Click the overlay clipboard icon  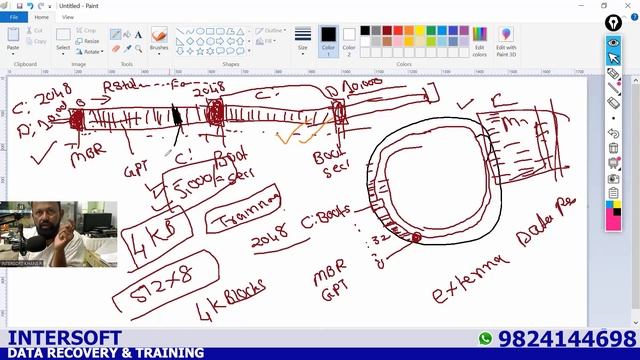click(x=613, y=193)
